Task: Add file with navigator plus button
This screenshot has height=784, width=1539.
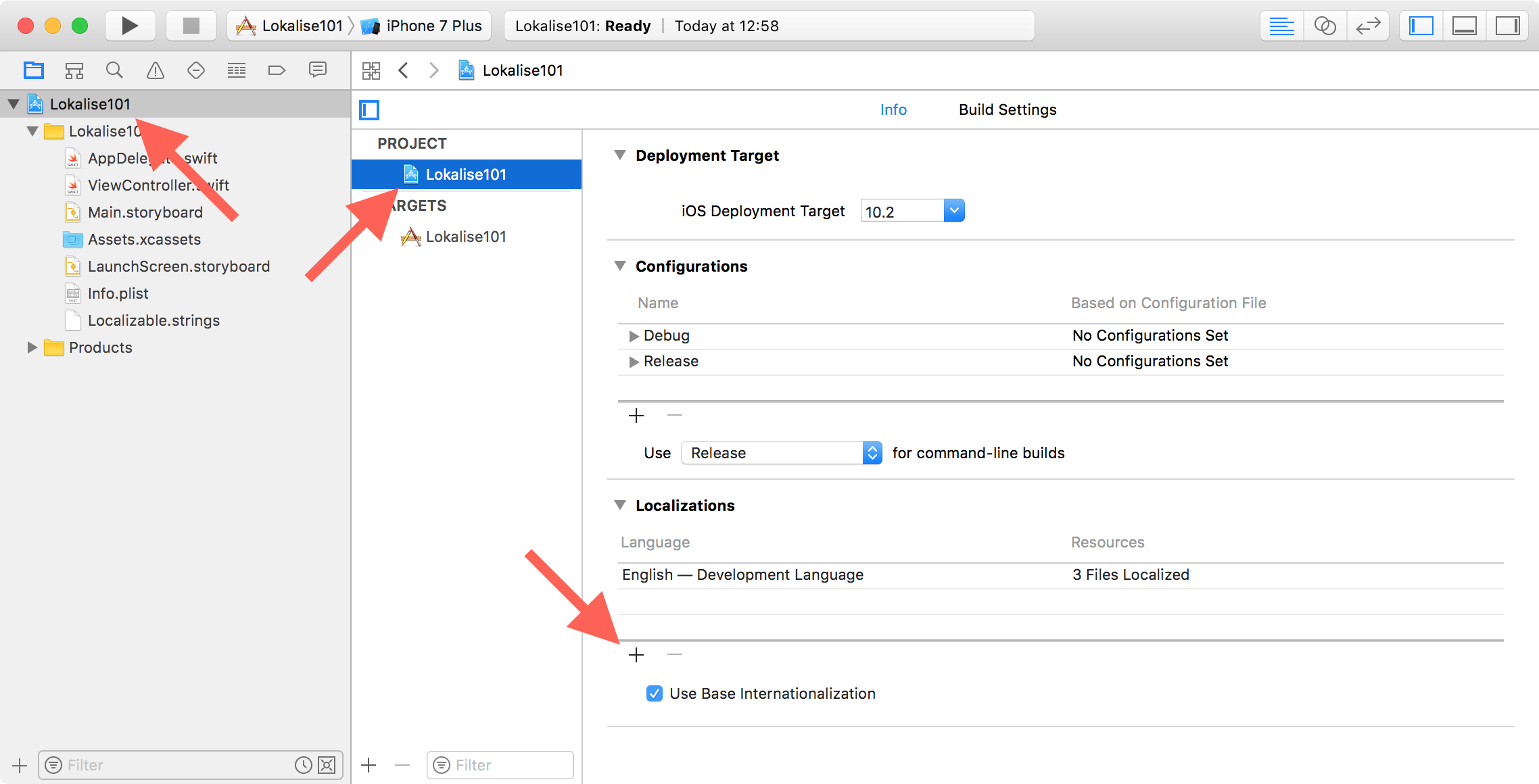Action: 20,766
